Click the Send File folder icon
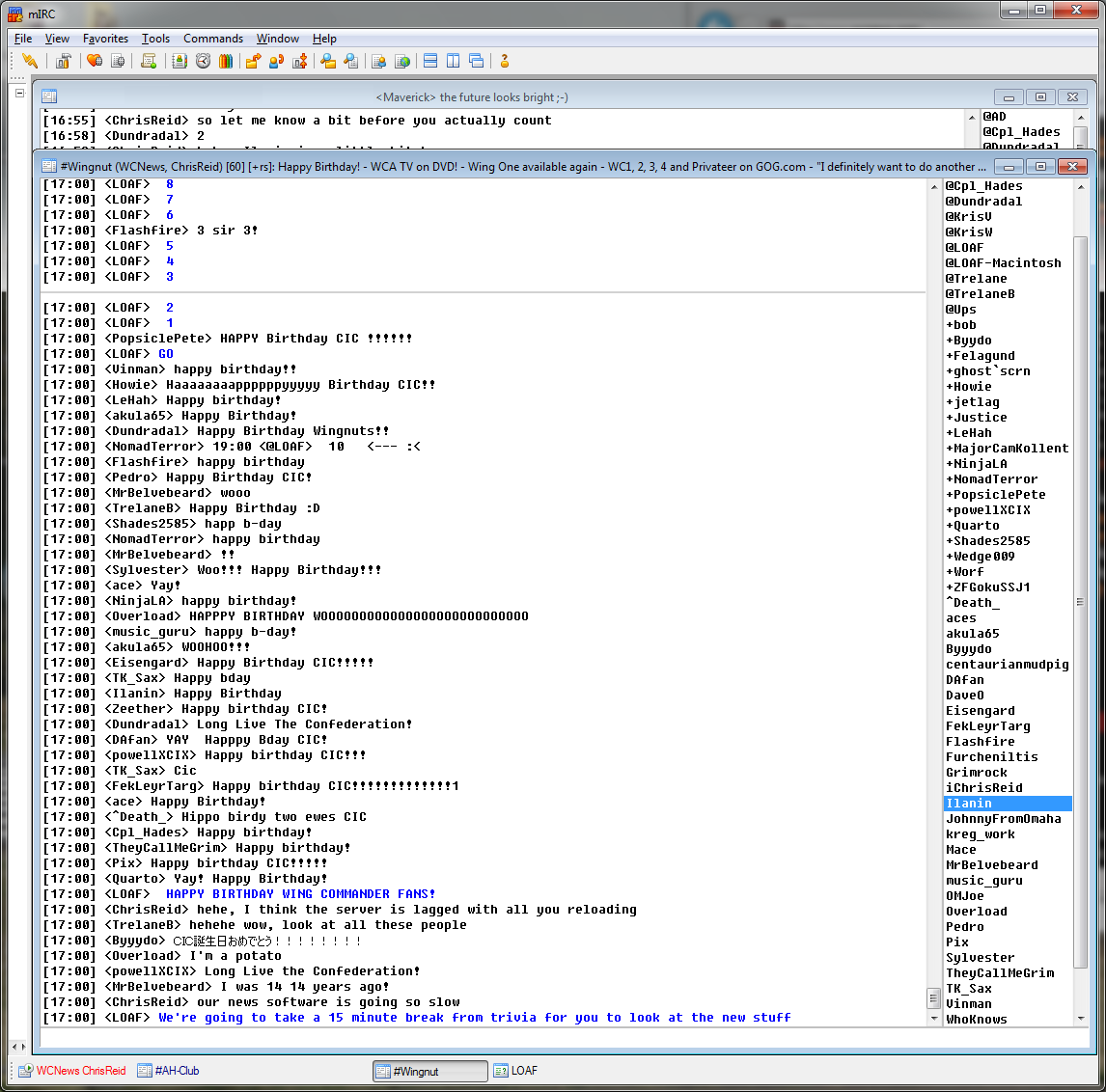1106x1092 pixels. click(253, 62)
